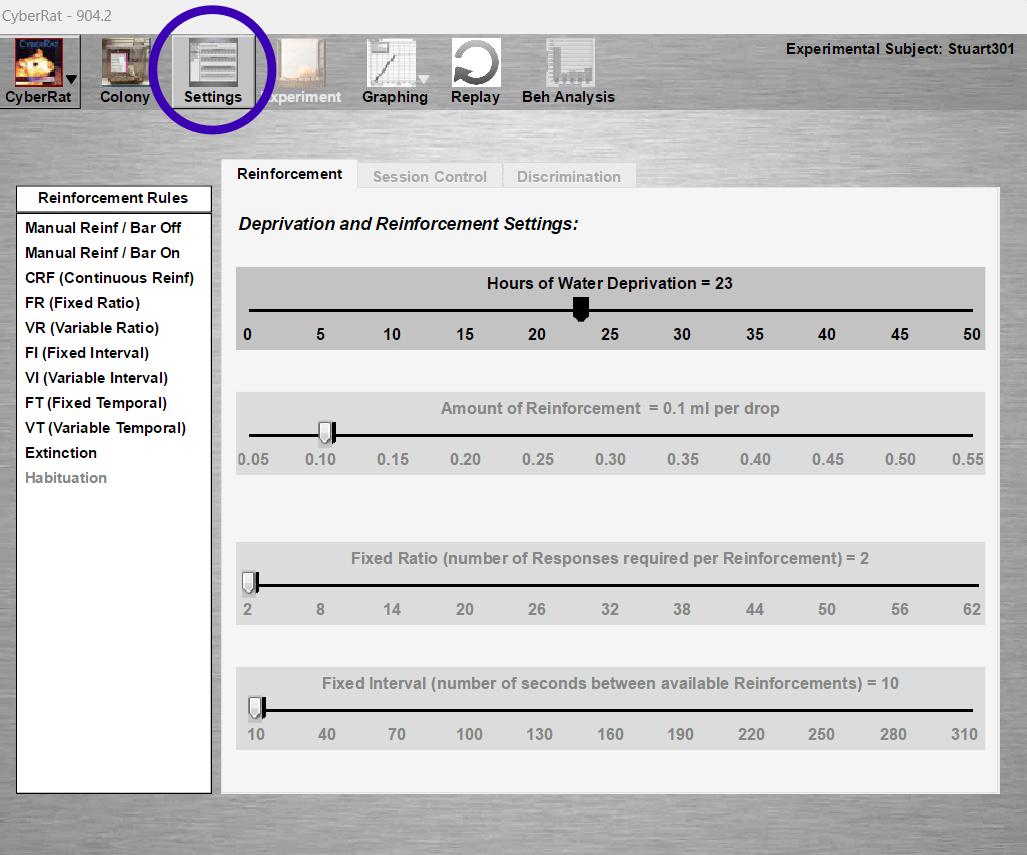Select VT (Variable Temporal) rule
1027x855 pixels.
105,427
